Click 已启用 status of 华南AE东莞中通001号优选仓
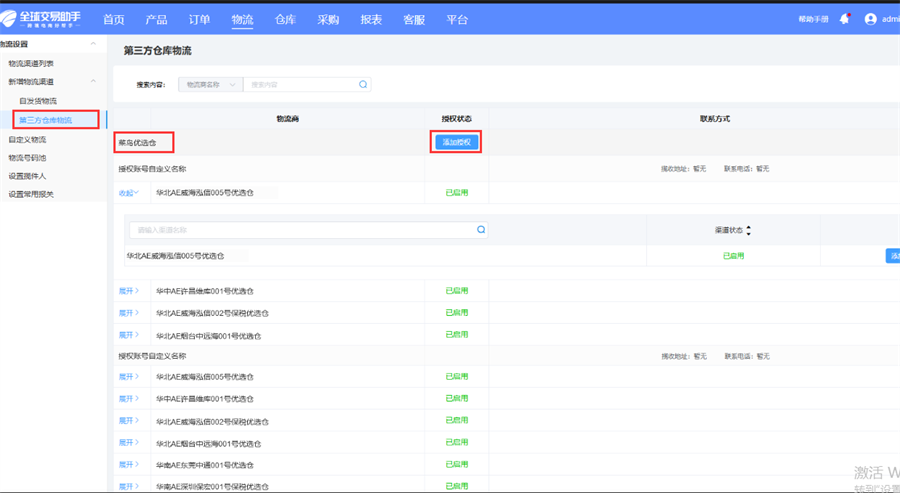Viewport: 900px width, 493px height. click(457, 464)
